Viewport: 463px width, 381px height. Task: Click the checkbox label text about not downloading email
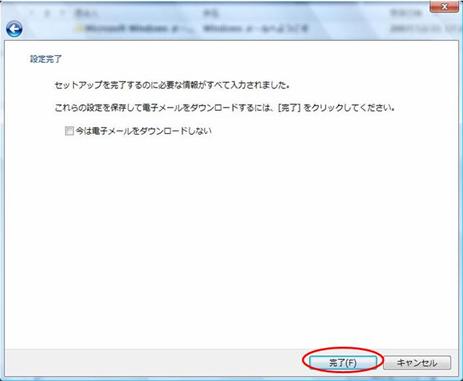pos(144,131)
